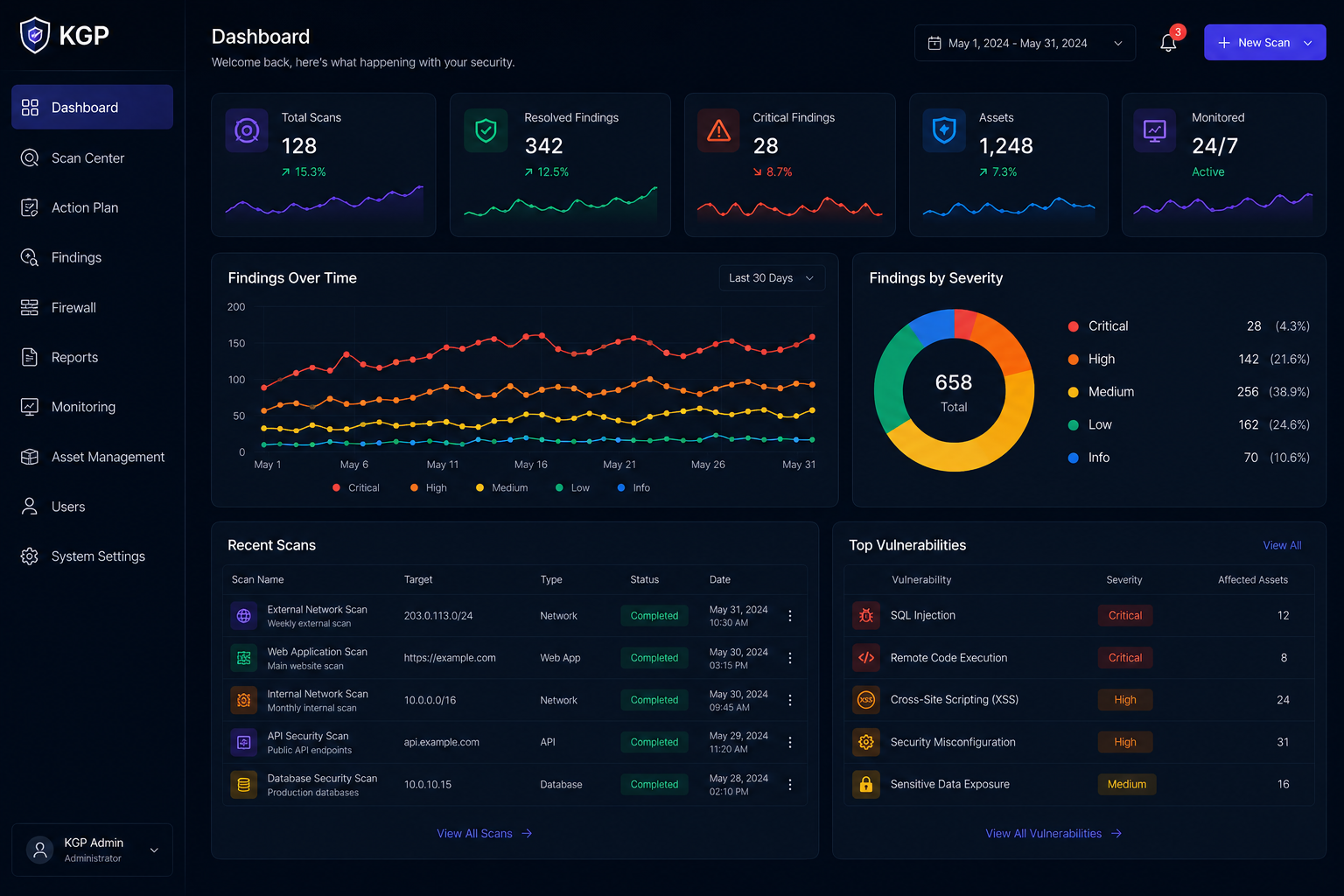
Task: Click the Info blue dot in severity list
Action: (x=1074, y=458)
